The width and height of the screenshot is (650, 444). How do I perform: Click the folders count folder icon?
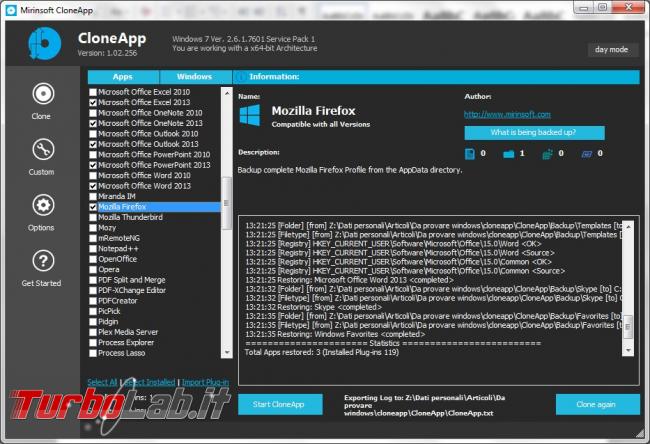[509, 154]
